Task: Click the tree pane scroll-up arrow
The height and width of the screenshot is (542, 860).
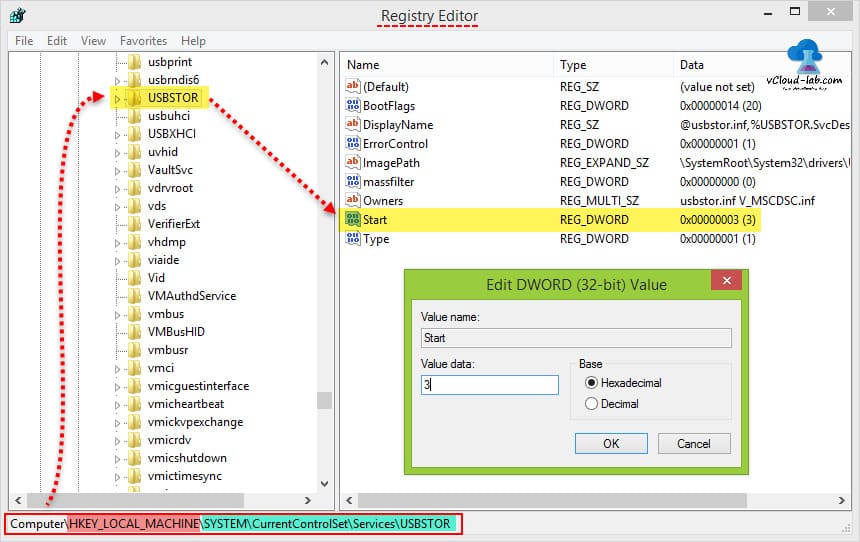Action: tap(325, 62)
